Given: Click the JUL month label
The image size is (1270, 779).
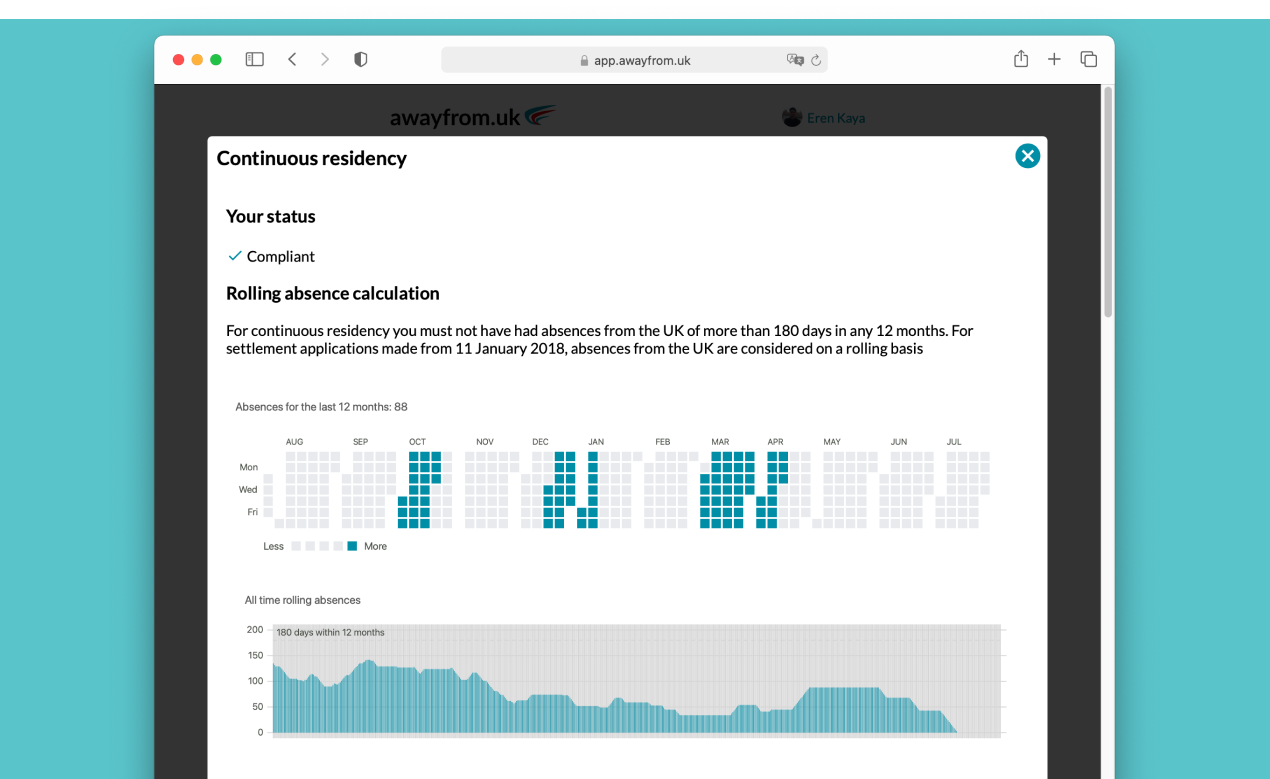Looking at the screenshot, I should [x=954, y=442].
